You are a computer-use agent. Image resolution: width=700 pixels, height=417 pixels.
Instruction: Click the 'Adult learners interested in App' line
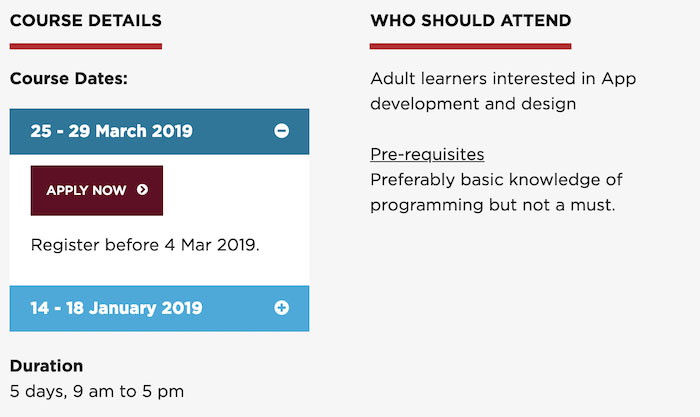[503, 78]
